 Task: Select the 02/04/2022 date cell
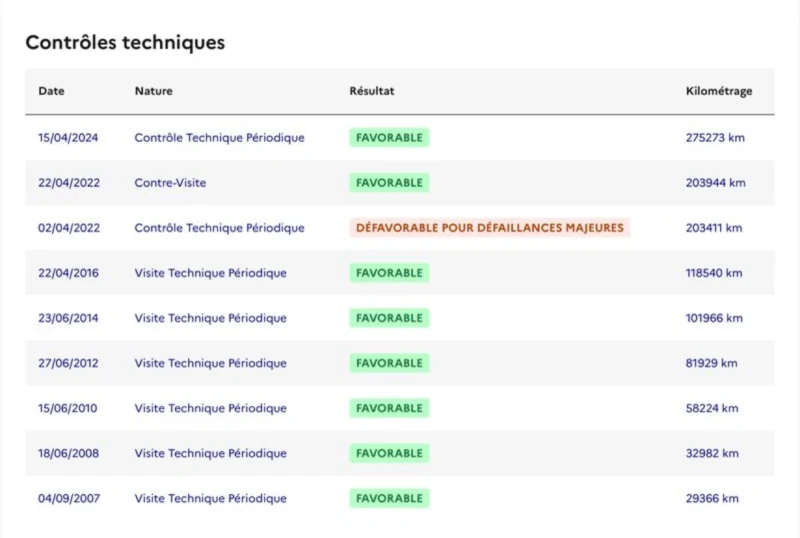(x=68, y=228)
